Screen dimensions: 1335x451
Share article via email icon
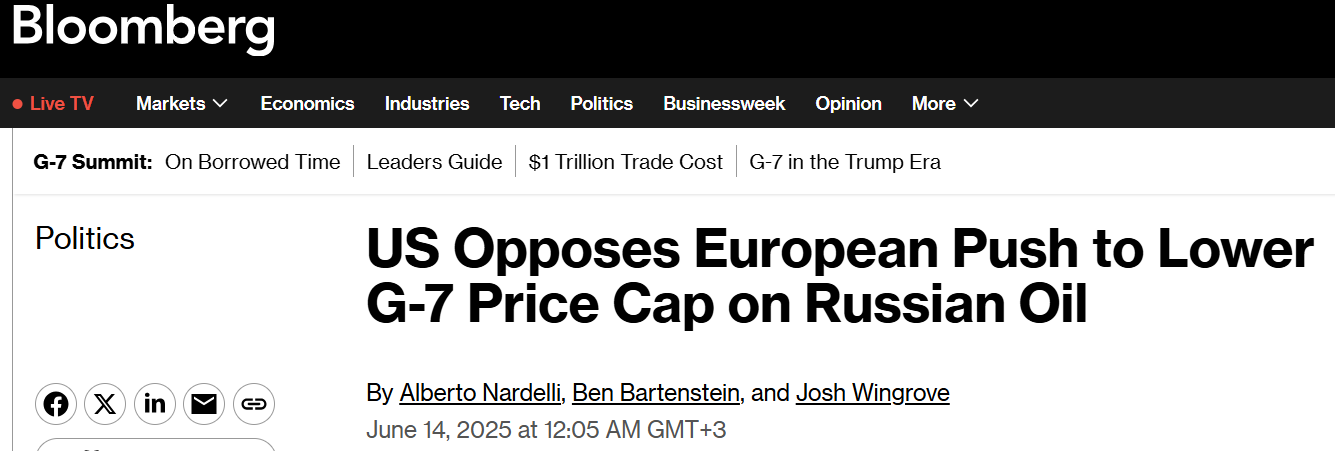pos(204,404)
